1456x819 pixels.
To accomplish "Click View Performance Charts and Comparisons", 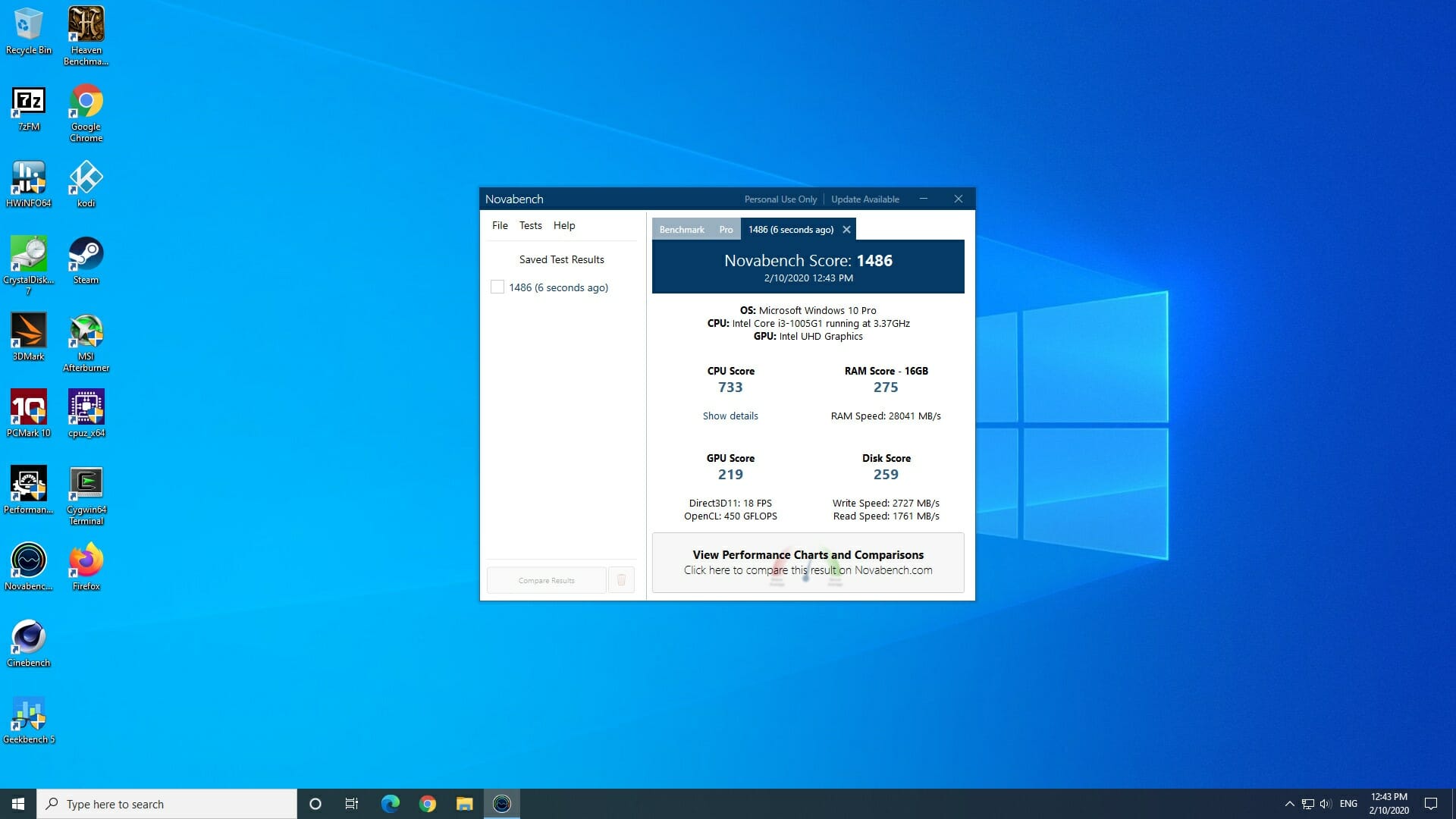I will click(808, 563).
